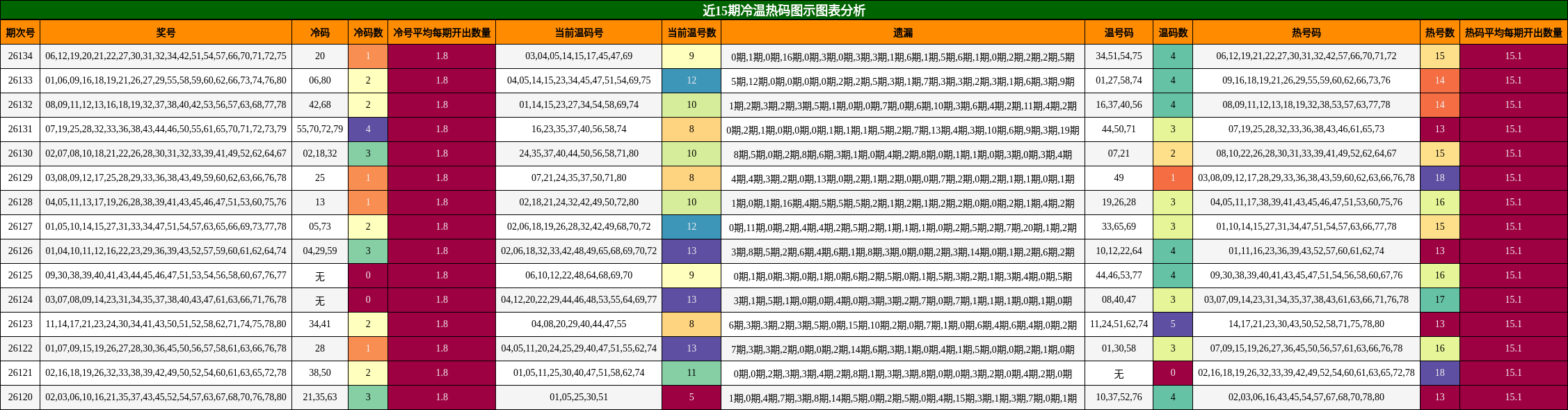Click the red 温码数 cell 0 in row 26121
1568x410 pixels.
point(1173,373)
